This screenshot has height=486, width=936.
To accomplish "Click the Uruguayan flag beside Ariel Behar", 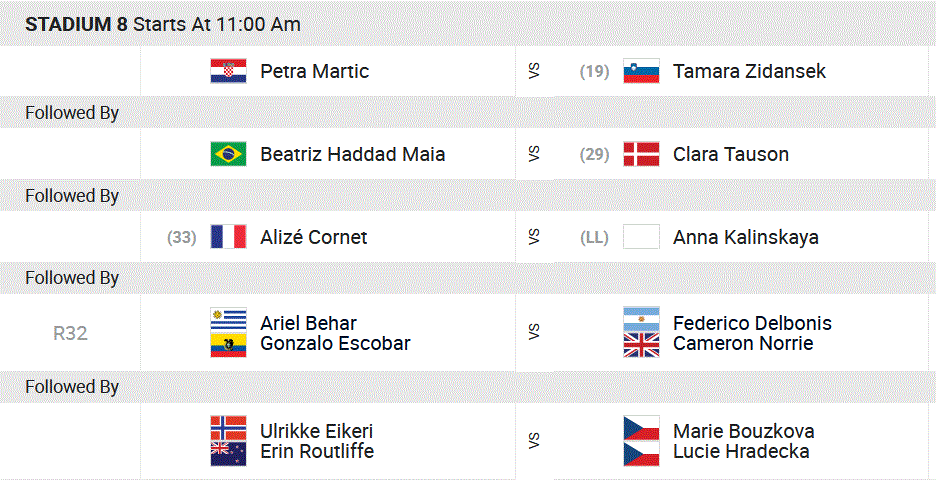I will coord(228,320).
